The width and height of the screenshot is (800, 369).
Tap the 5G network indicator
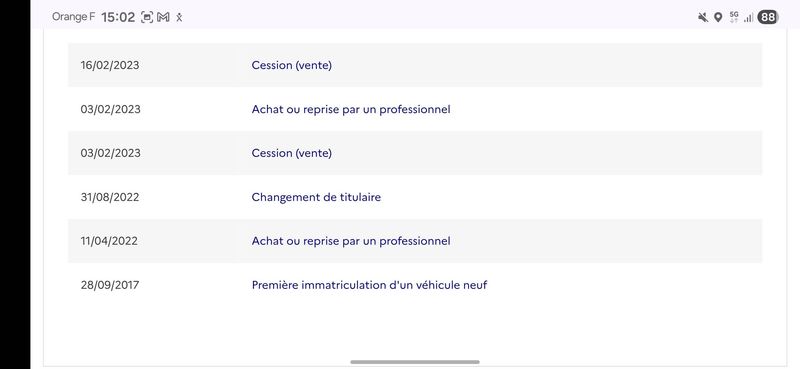pos(734,17)
